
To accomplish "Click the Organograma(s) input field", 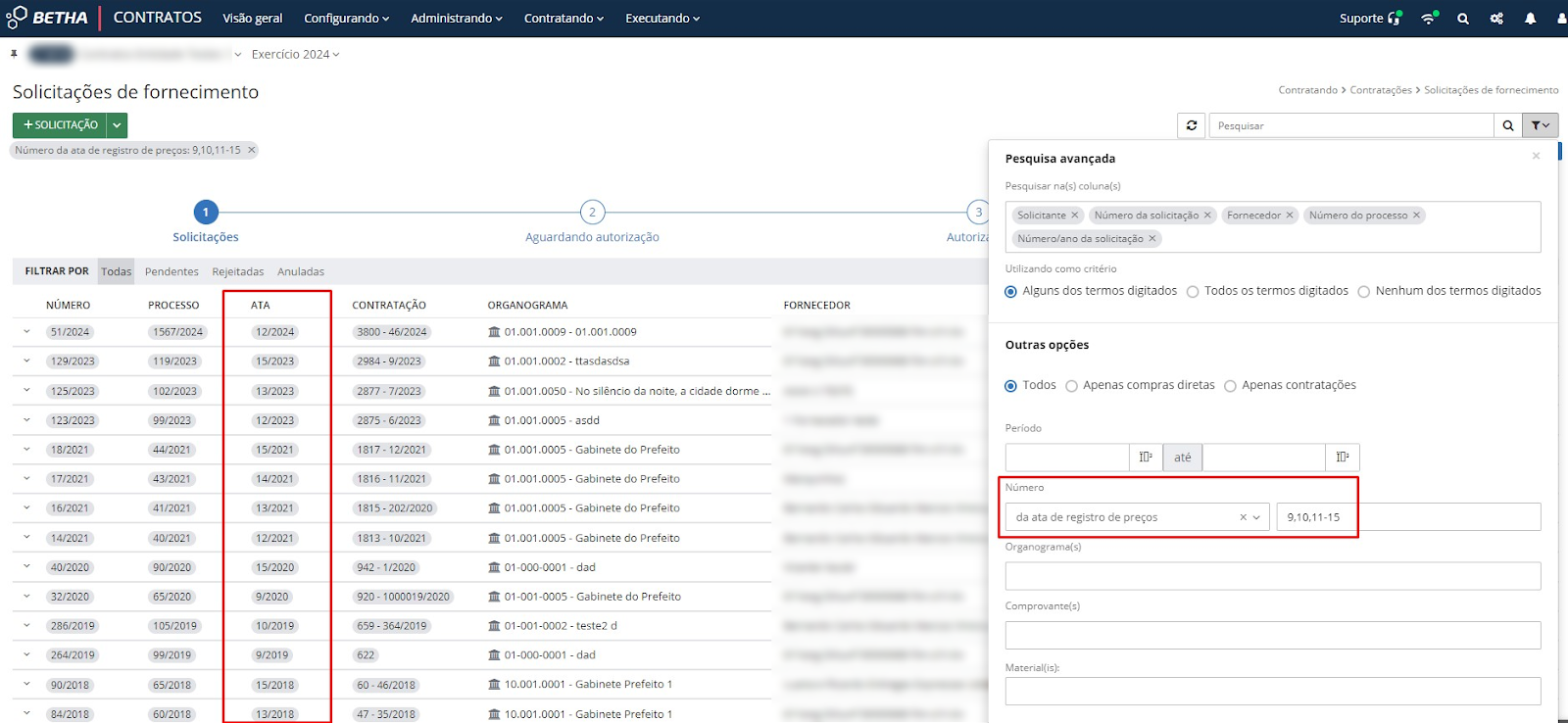I will tap(1273, 576).
